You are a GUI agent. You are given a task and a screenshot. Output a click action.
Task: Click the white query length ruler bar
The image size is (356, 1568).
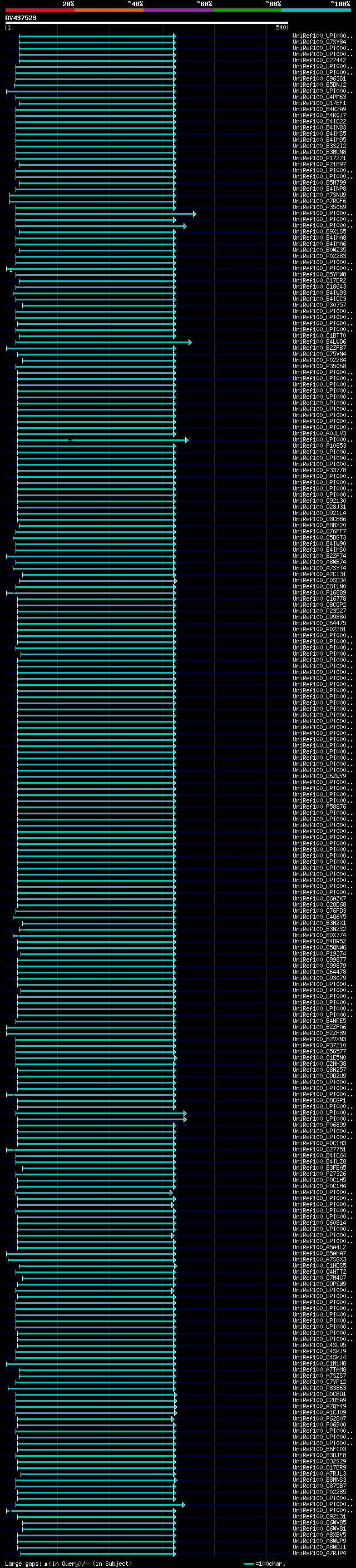[147, 22]
